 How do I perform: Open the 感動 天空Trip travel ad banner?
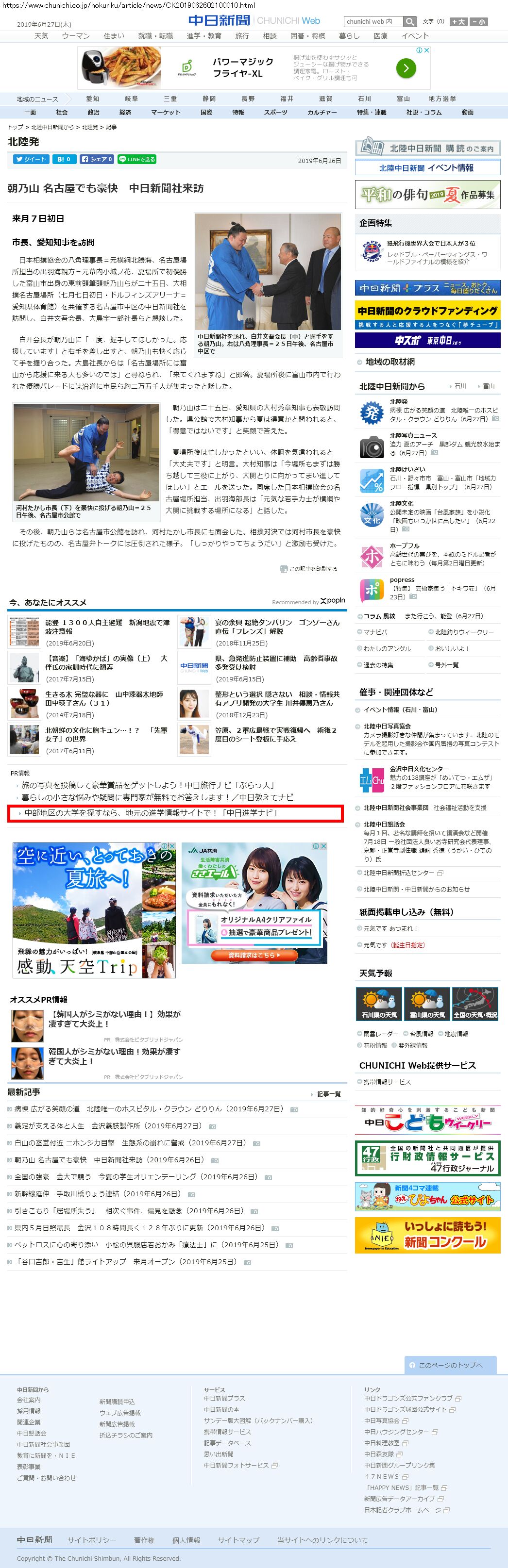click(x=94, y=910)
